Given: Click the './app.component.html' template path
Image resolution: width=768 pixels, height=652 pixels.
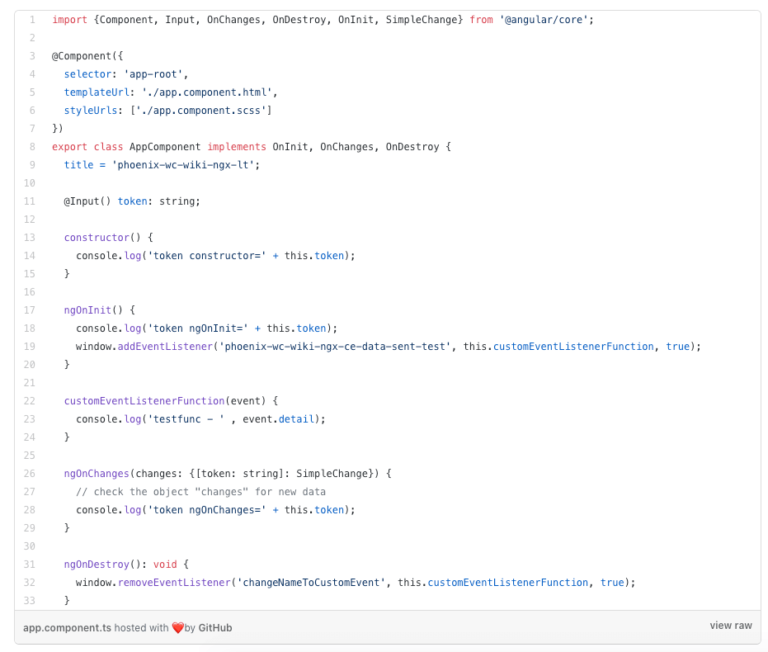Looking at the screenshot, I should [x=207, y=92].
